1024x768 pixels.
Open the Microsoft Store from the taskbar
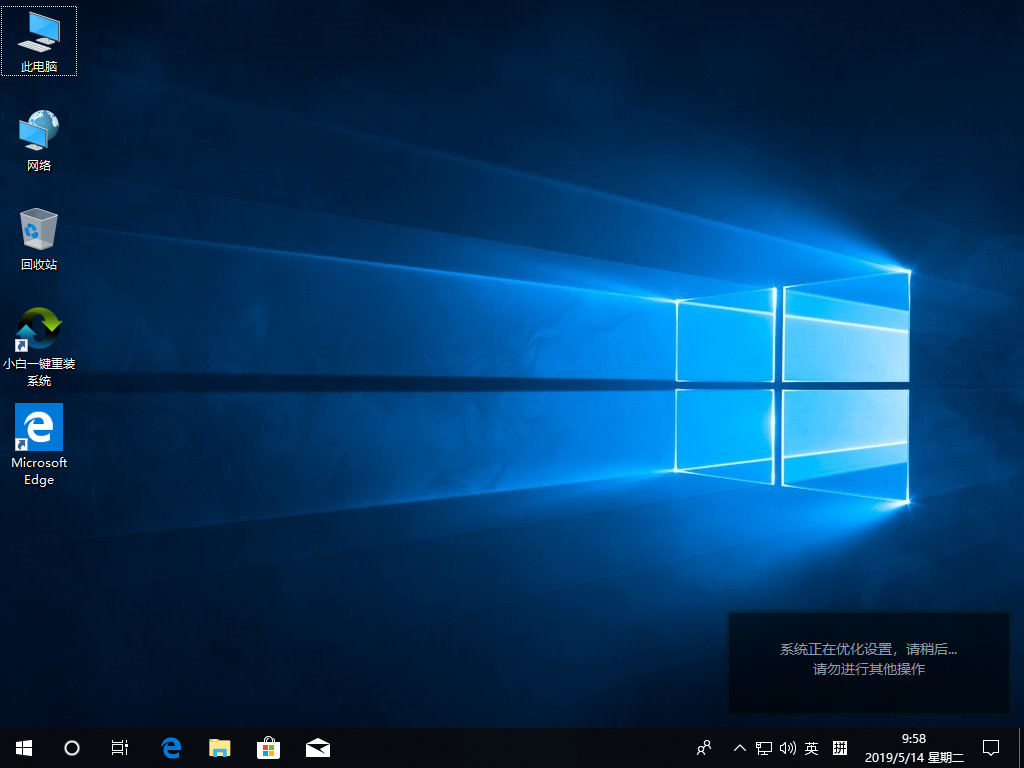click(268, 747)
